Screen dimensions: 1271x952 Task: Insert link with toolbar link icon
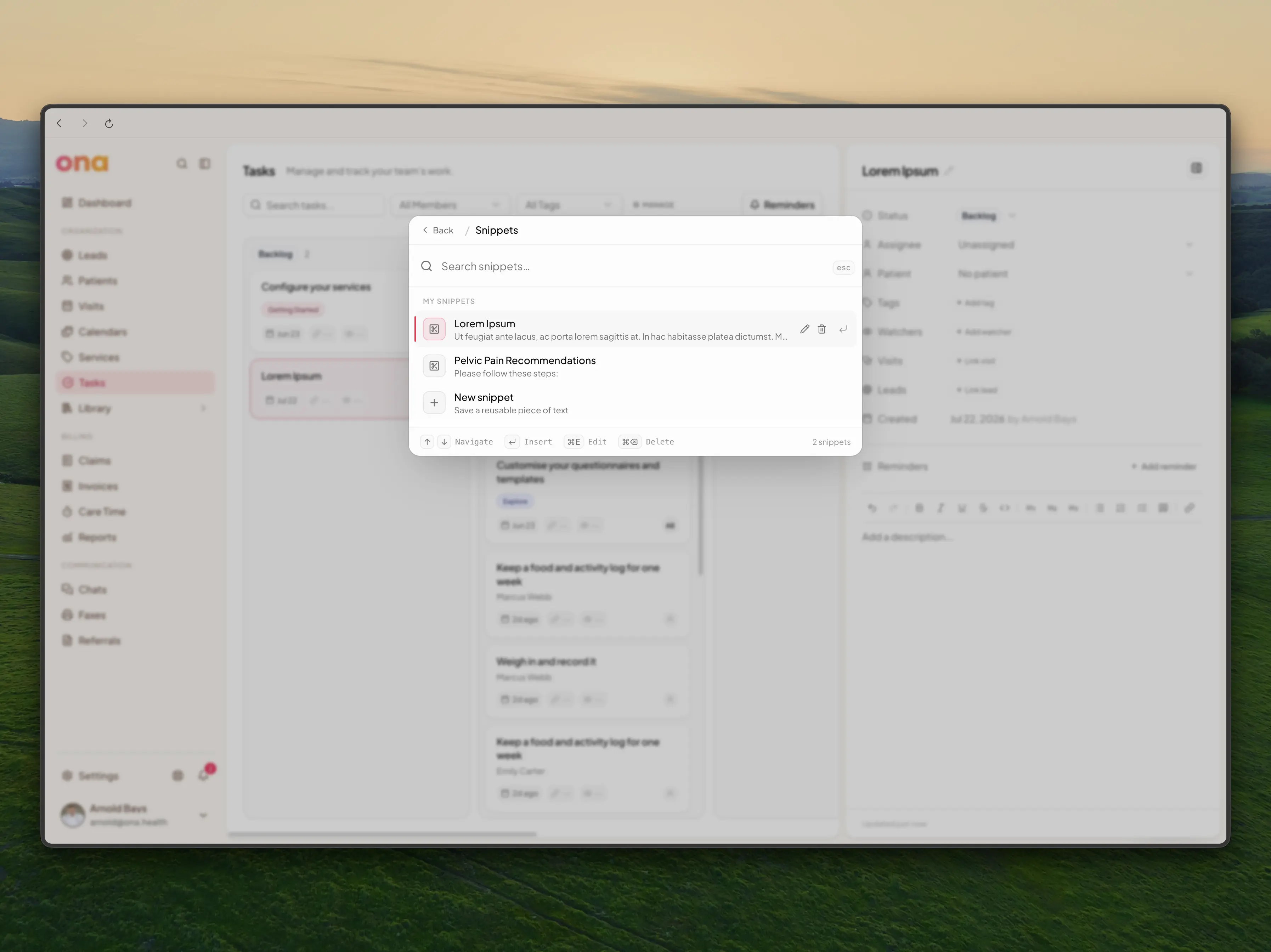pos(1190,508)
